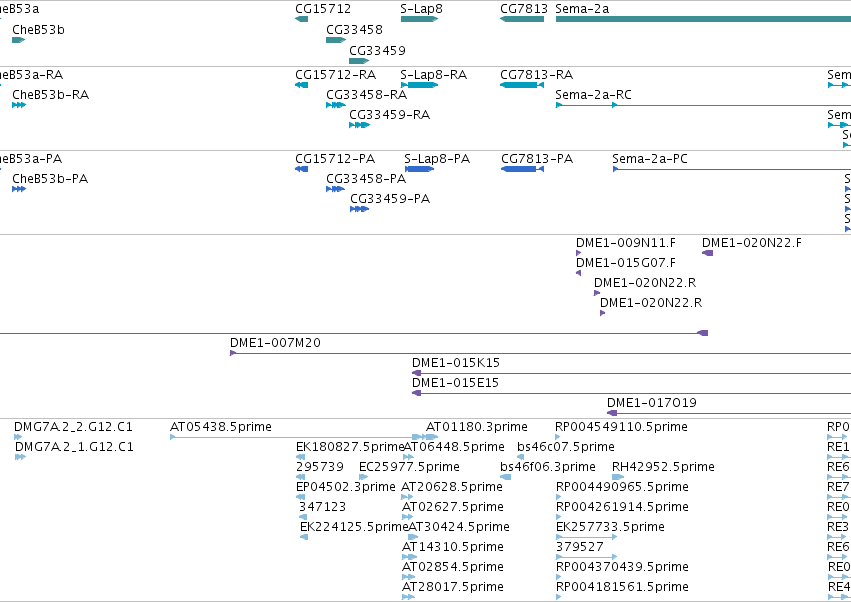Screen dimensions: 851x602
Task: Click AT02854.5prime EST label
Action: pyautogui.click(x=453, y=567)
